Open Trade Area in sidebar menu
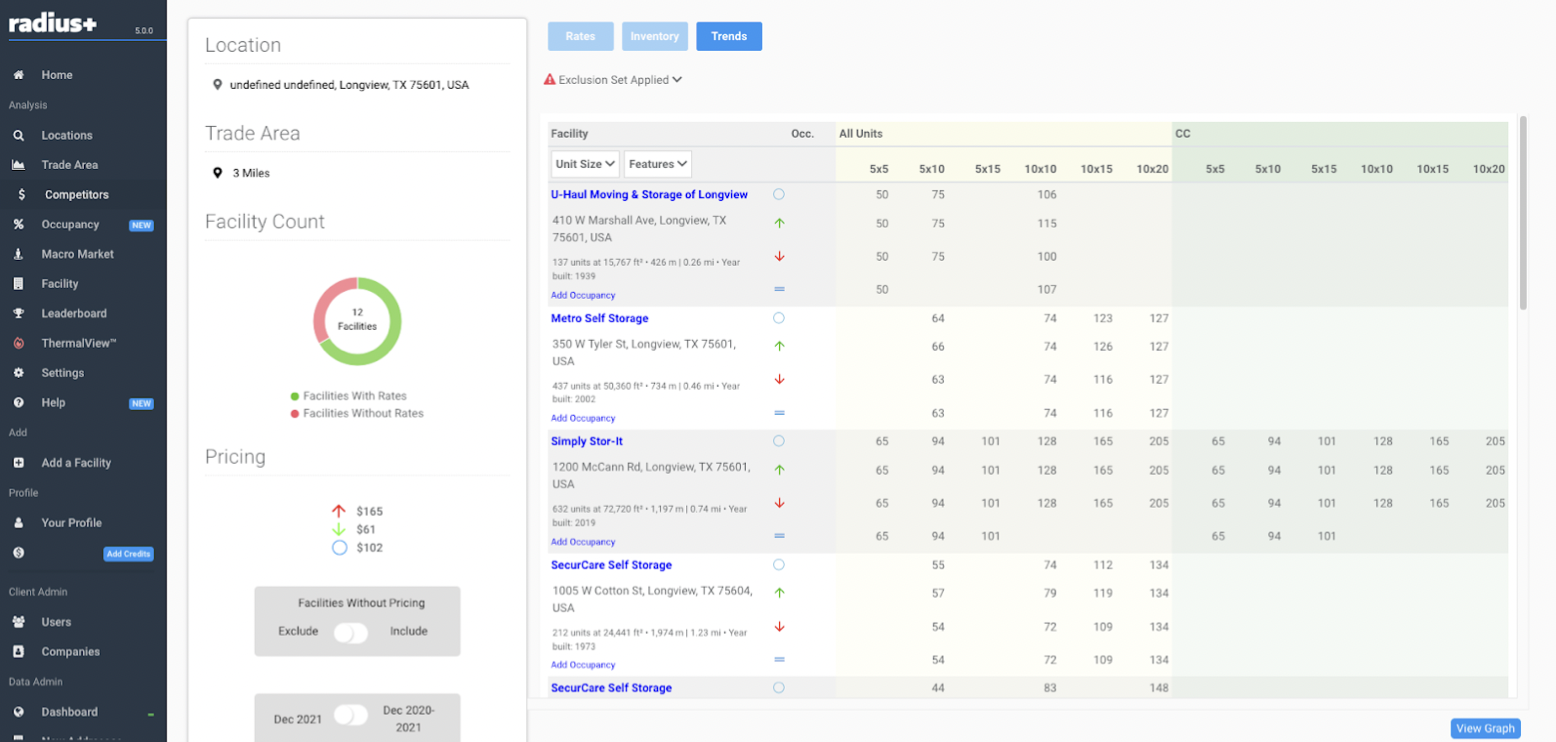Viewport: 1556px width, 742px height. point(70,165)
